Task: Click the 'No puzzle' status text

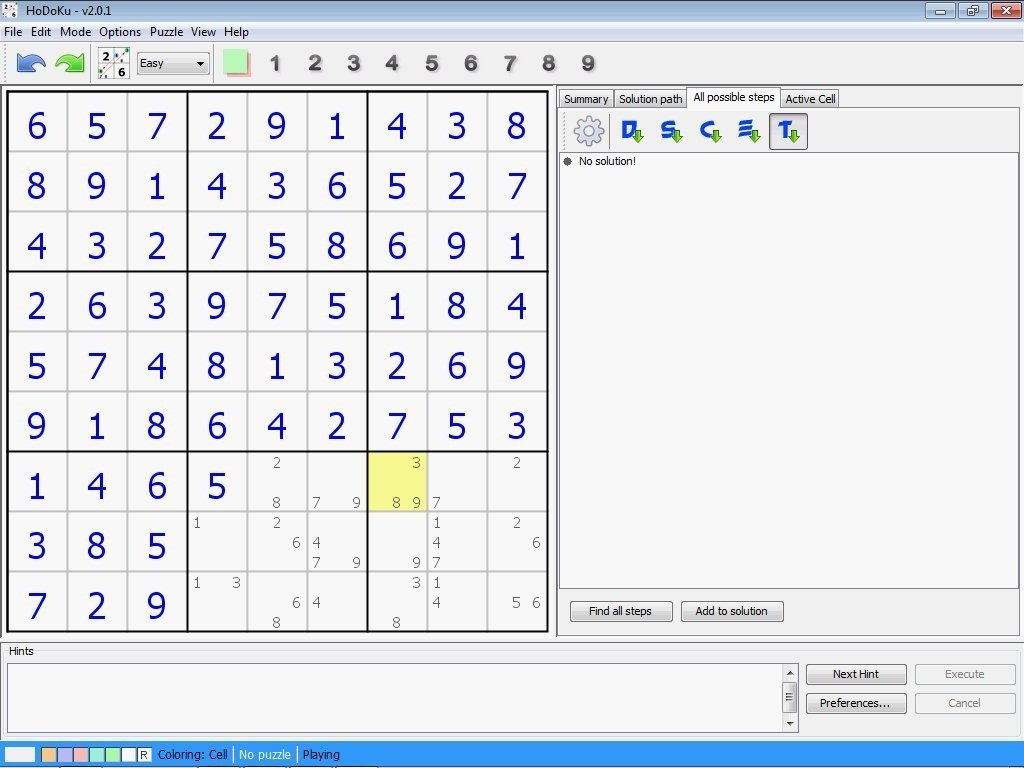Action: 264,754
